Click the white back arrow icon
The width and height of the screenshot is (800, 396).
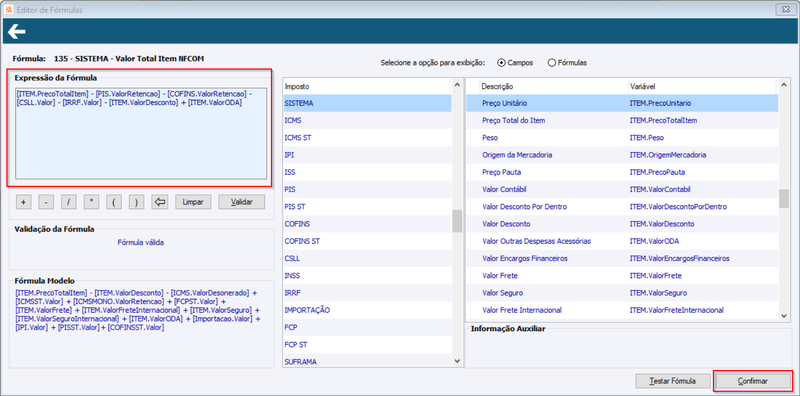click(x=17, y=33)
